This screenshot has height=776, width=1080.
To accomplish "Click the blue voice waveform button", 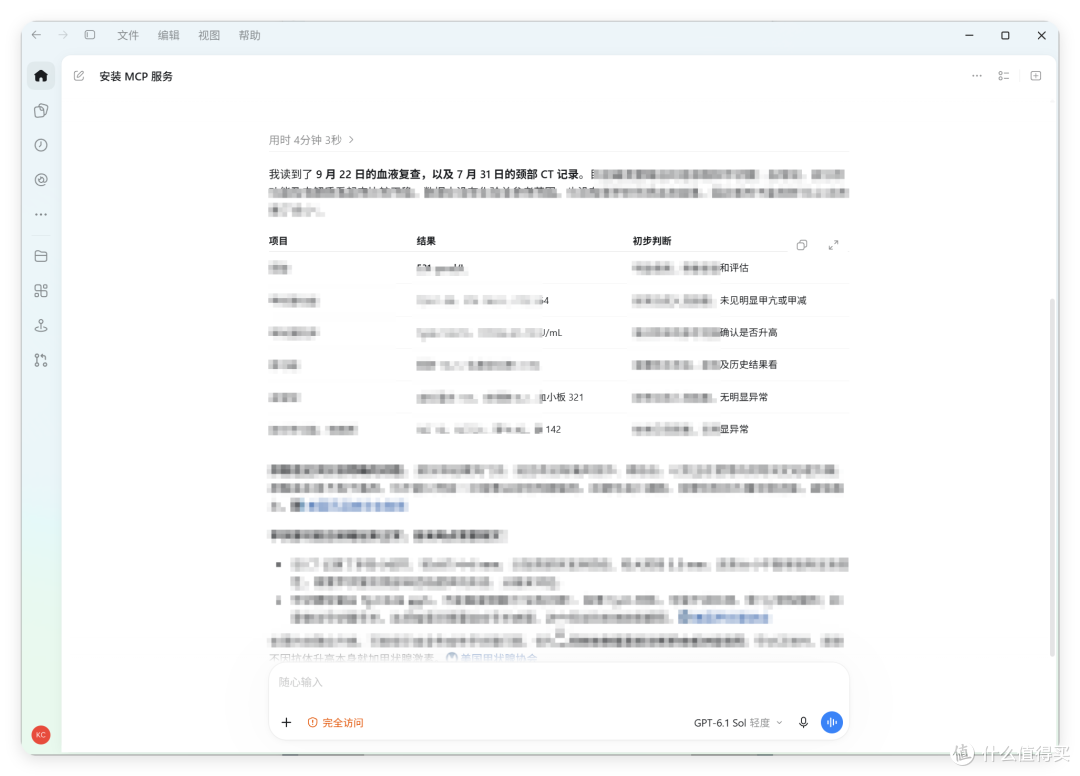I will [831, 722].
